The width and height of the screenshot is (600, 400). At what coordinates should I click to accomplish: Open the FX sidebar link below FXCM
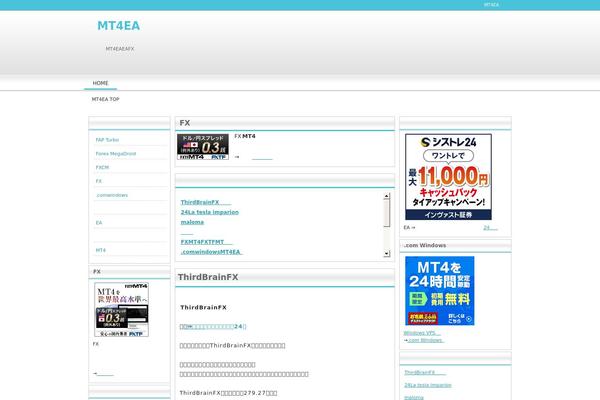[x=99, y=181]
